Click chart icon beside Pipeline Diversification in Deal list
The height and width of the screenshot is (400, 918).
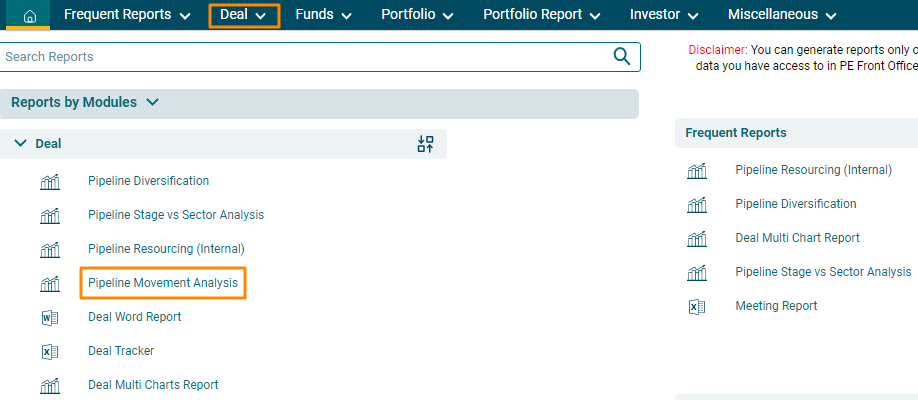50,181
